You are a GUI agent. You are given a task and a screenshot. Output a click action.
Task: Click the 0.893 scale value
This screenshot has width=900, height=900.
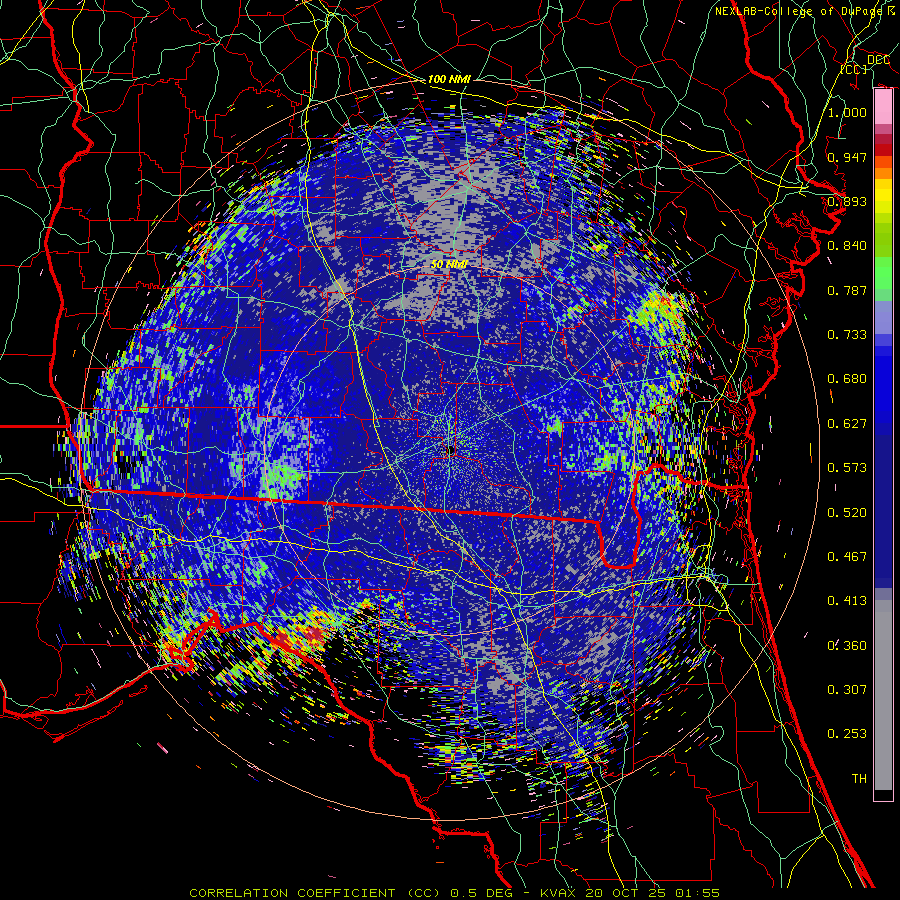[847, 201]
